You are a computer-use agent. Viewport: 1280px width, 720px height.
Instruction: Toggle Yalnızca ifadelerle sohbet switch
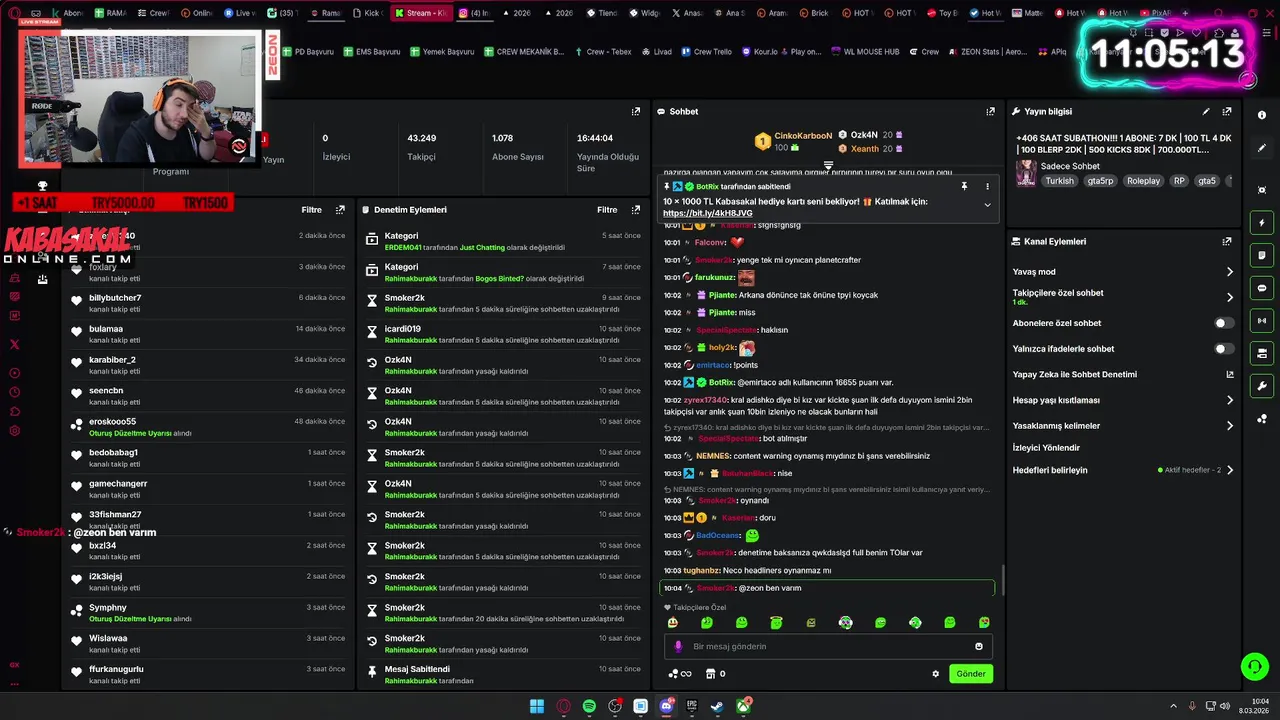tap(1223, 349)
